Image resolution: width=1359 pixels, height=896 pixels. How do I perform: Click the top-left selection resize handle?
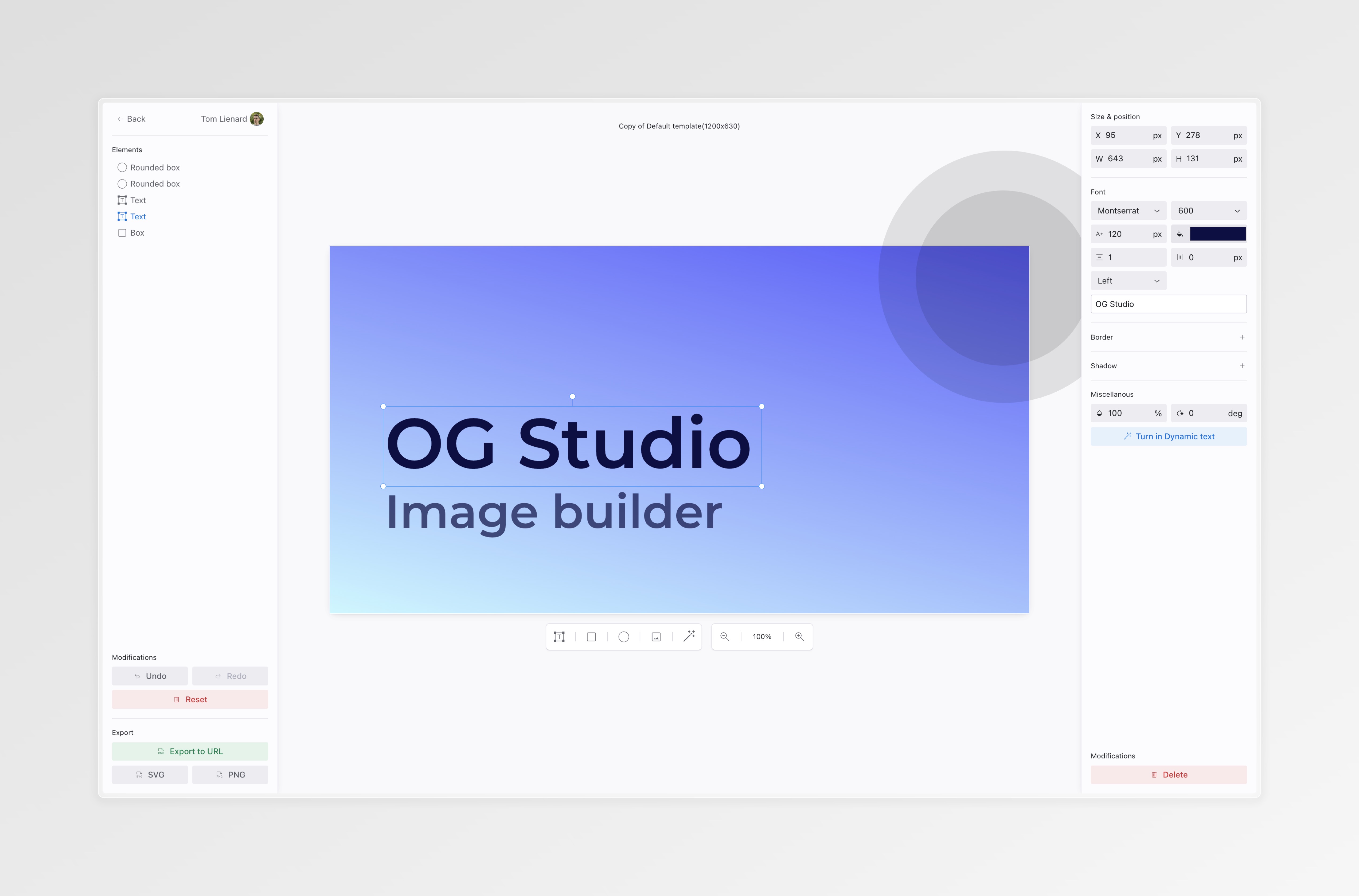(x=383, y=406)
